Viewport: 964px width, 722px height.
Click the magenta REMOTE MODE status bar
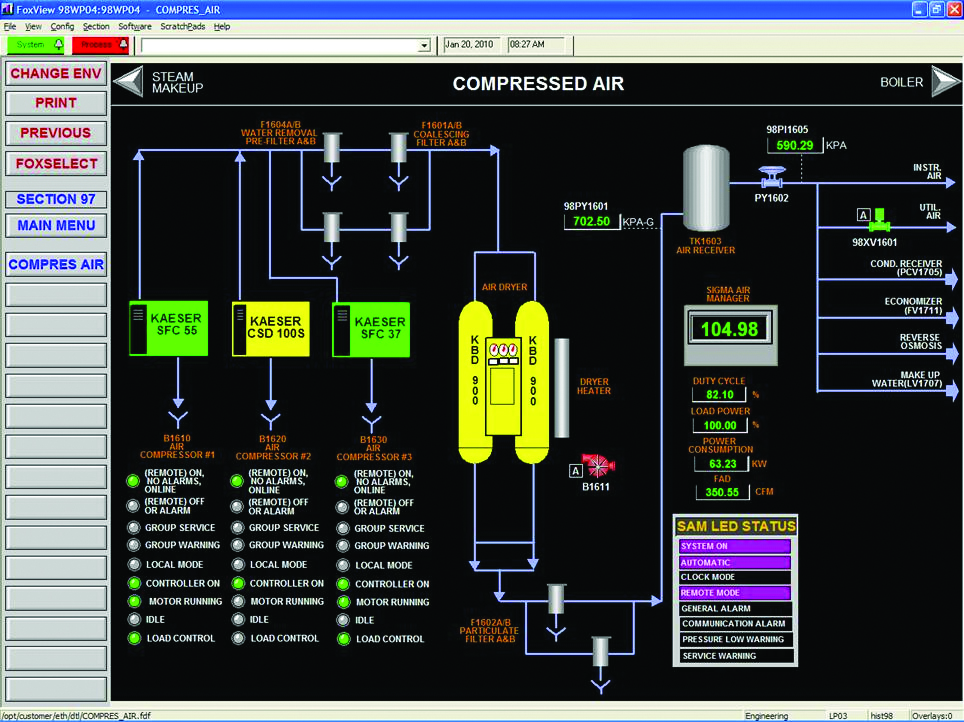click(735, 593)
